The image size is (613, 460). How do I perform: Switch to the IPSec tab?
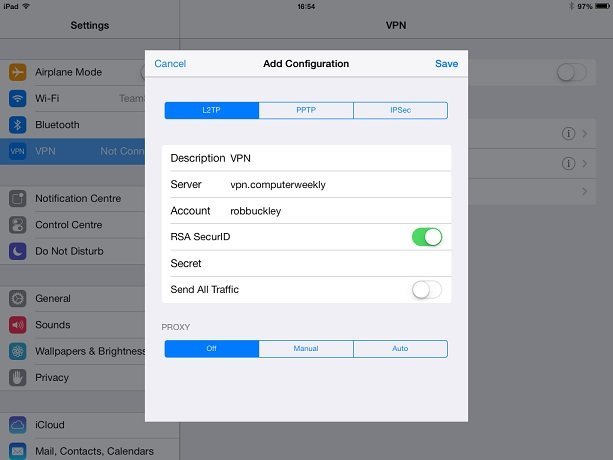click(x=400, y=111)
